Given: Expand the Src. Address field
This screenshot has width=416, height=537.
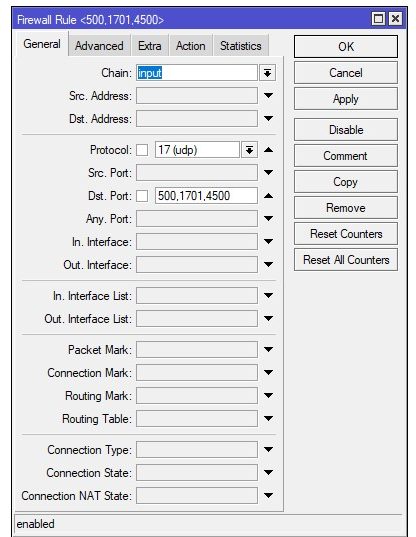Looking at the screenshot, I should (x=268, y=96).
